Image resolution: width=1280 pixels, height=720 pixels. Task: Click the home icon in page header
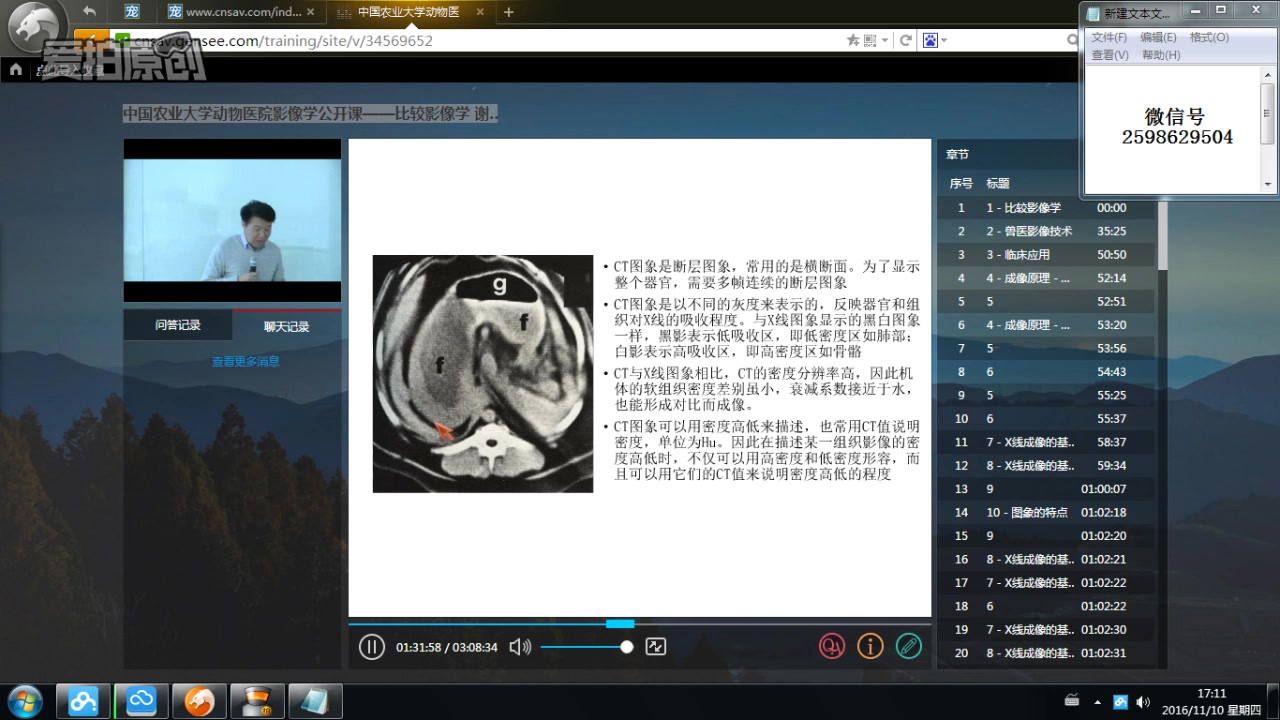(15, 70)
